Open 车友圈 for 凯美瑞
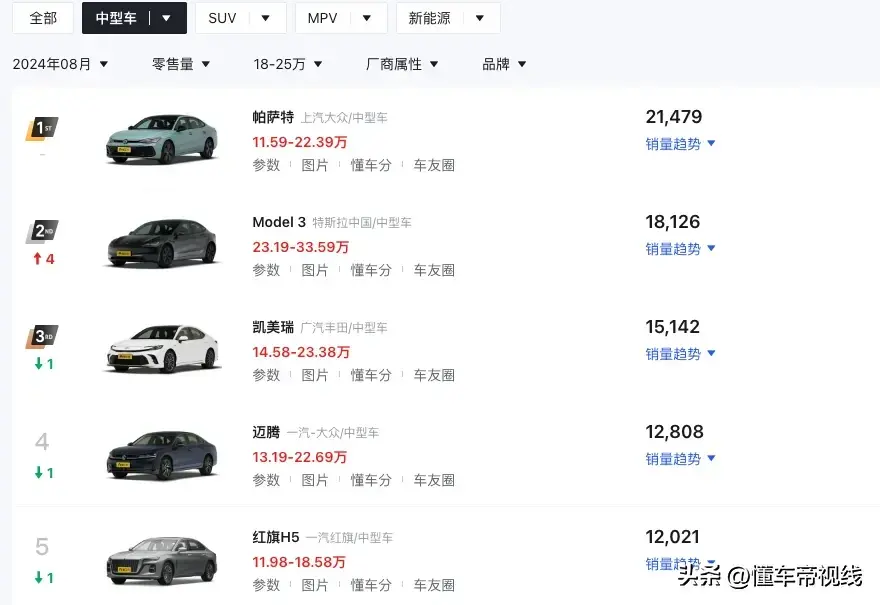The width and height of the screenshot is (880, 605). pos(434,375)
